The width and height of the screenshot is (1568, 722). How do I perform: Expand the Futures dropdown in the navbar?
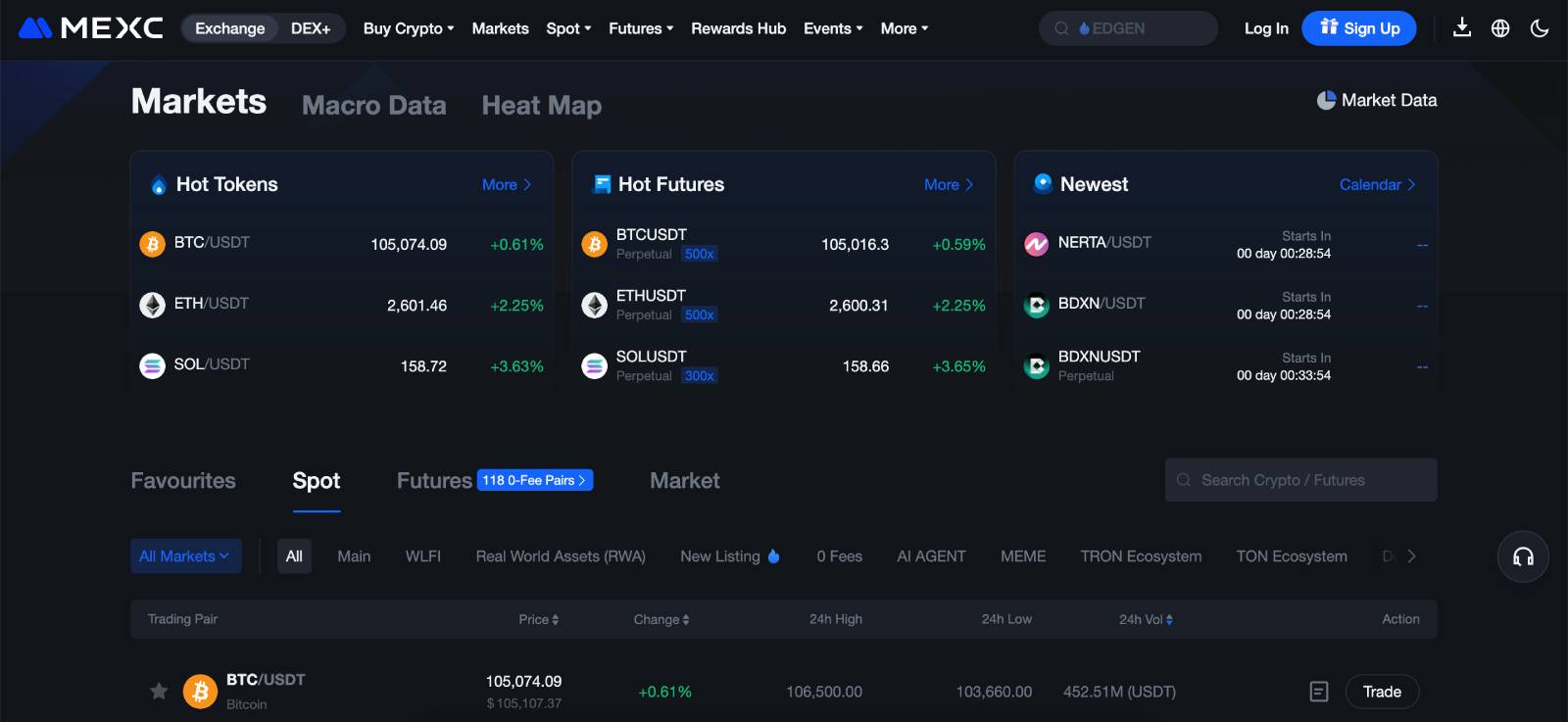tap(641, 28)
